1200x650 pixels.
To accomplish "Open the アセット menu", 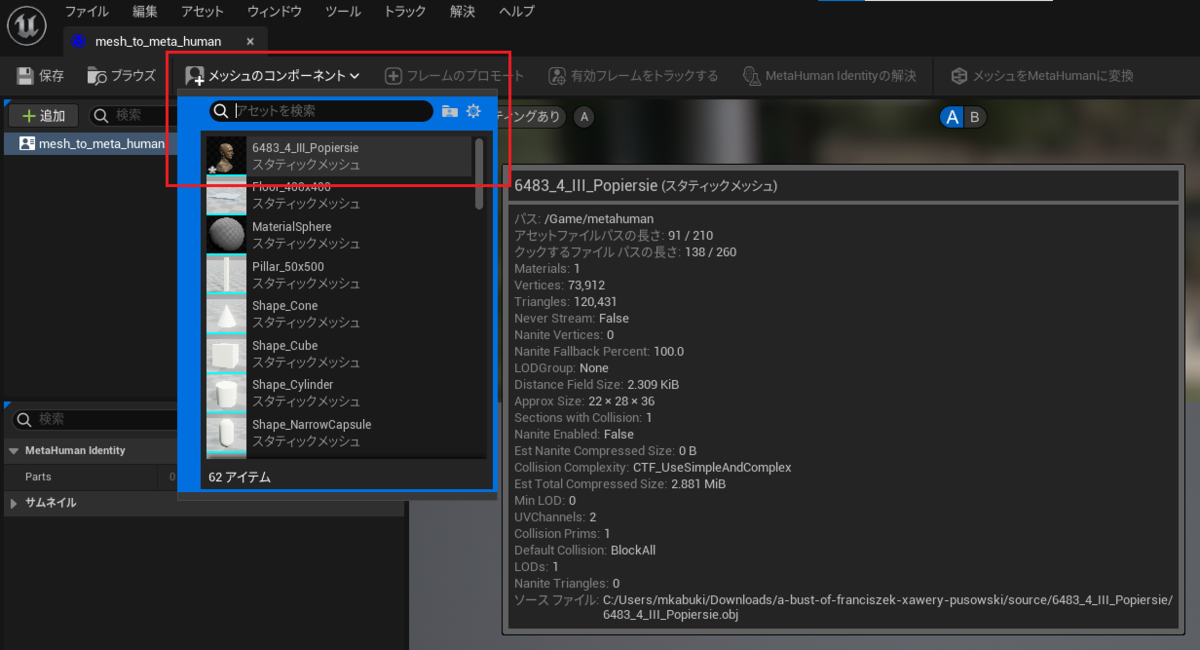I will point(203,12).
